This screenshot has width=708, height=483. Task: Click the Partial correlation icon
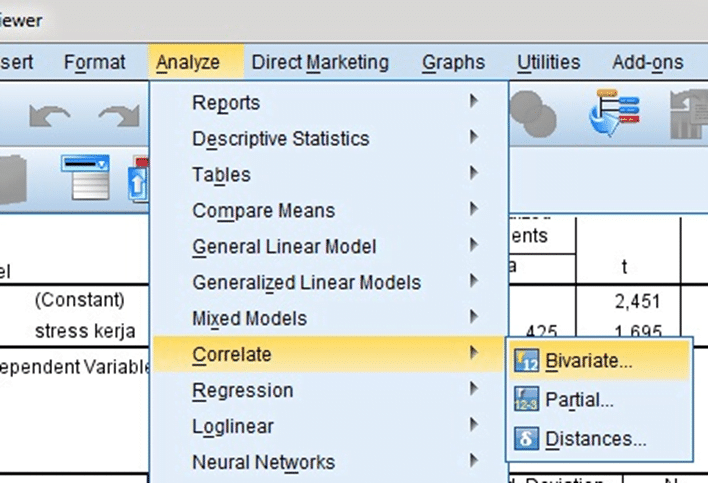(526, 399)
